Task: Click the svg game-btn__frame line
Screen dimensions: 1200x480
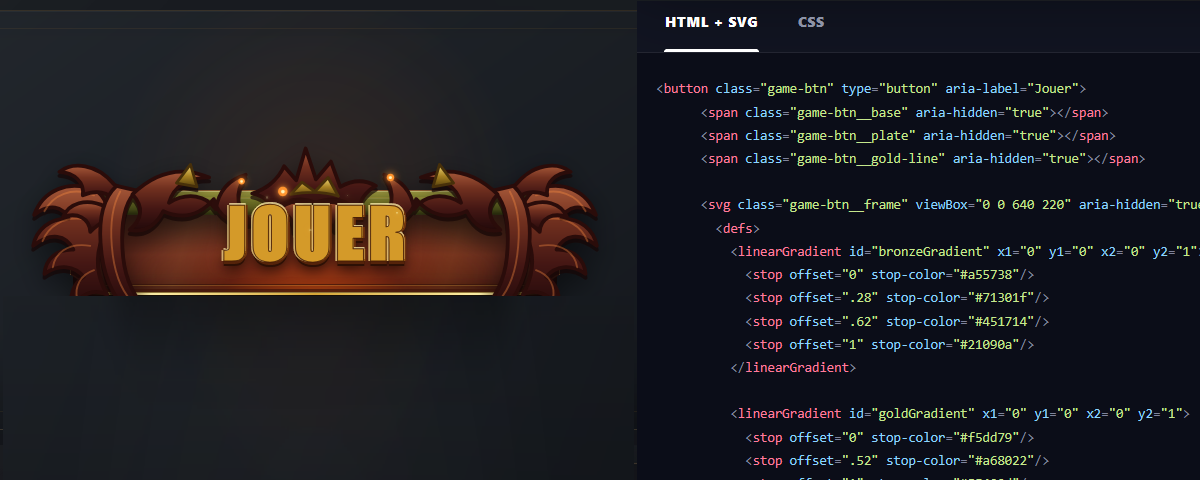Action: (x=950, y=205)
